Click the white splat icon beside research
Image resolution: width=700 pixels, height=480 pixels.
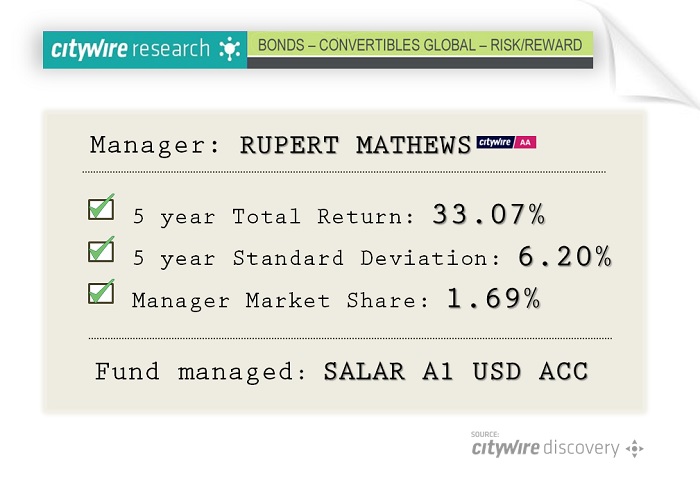[230, 49]
